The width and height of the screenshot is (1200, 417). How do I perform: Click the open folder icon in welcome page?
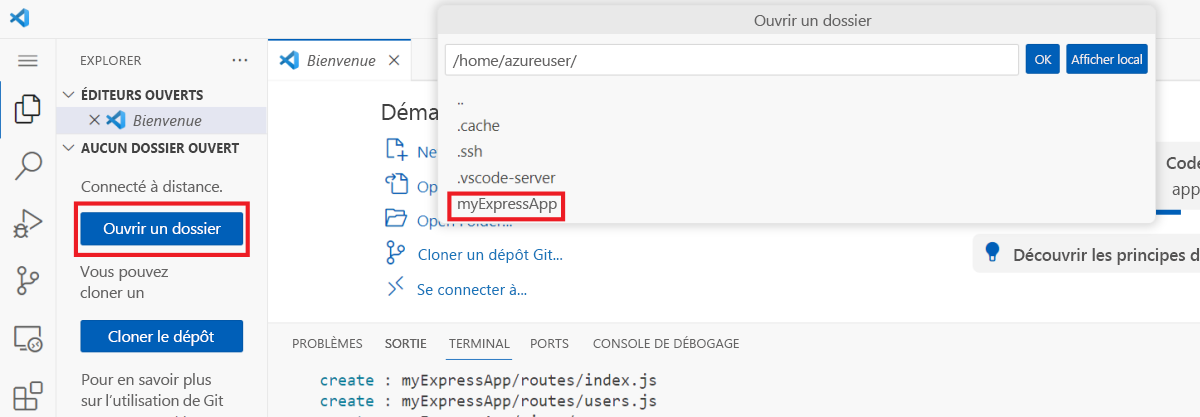coord(397,219)
